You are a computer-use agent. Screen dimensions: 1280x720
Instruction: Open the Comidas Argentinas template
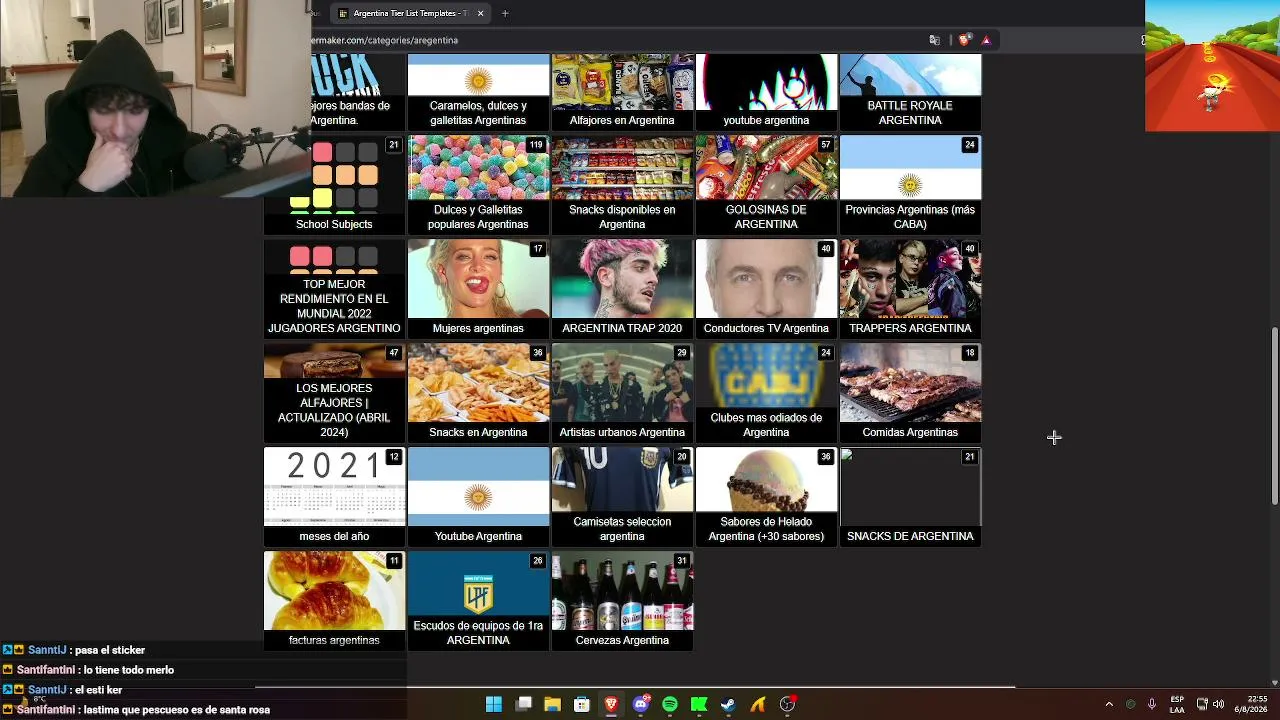(910, 392)
